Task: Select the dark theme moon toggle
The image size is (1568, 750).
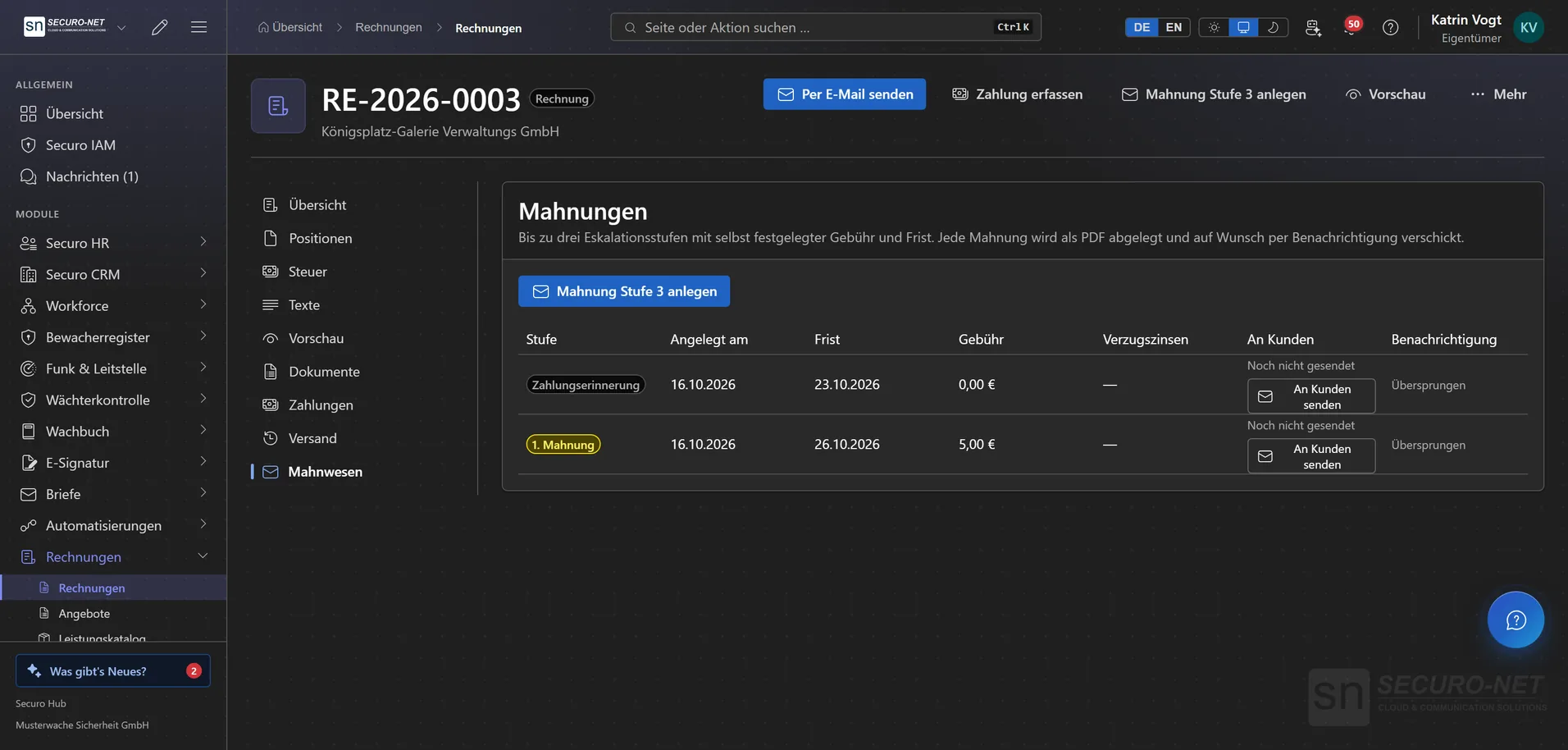Action: pyautogui.click(x=1273, y=27)
